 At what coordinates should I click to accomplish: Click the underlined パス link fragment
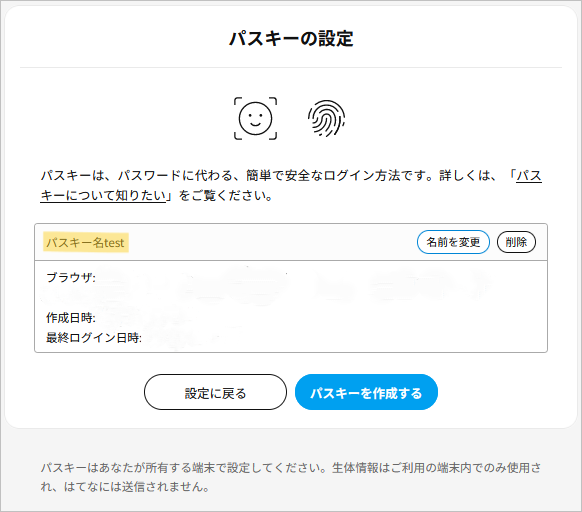[x=529, y=175]
